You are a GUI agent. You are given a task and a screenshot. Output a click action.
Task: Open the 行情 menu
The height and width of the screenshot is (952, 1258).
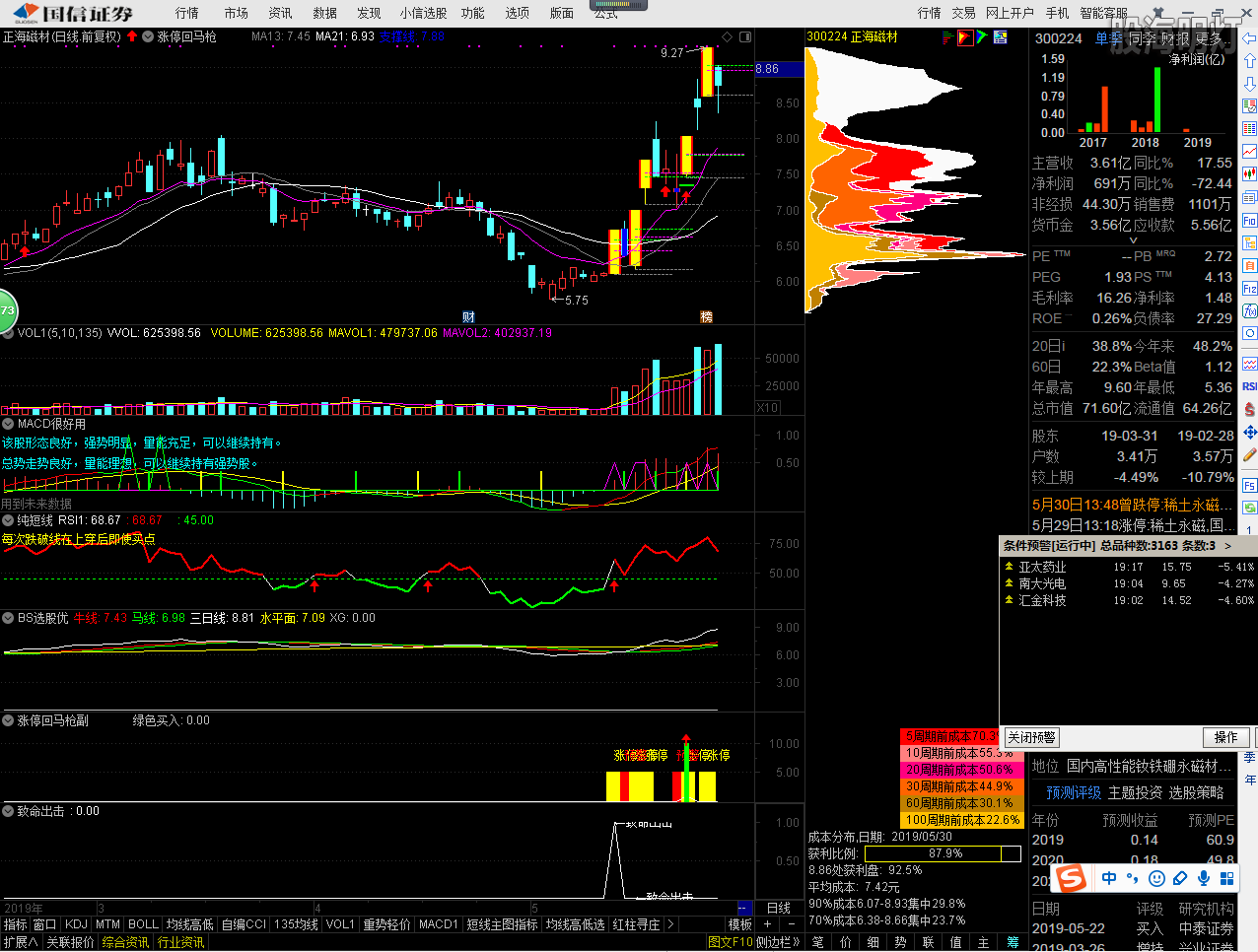[186, 13]
